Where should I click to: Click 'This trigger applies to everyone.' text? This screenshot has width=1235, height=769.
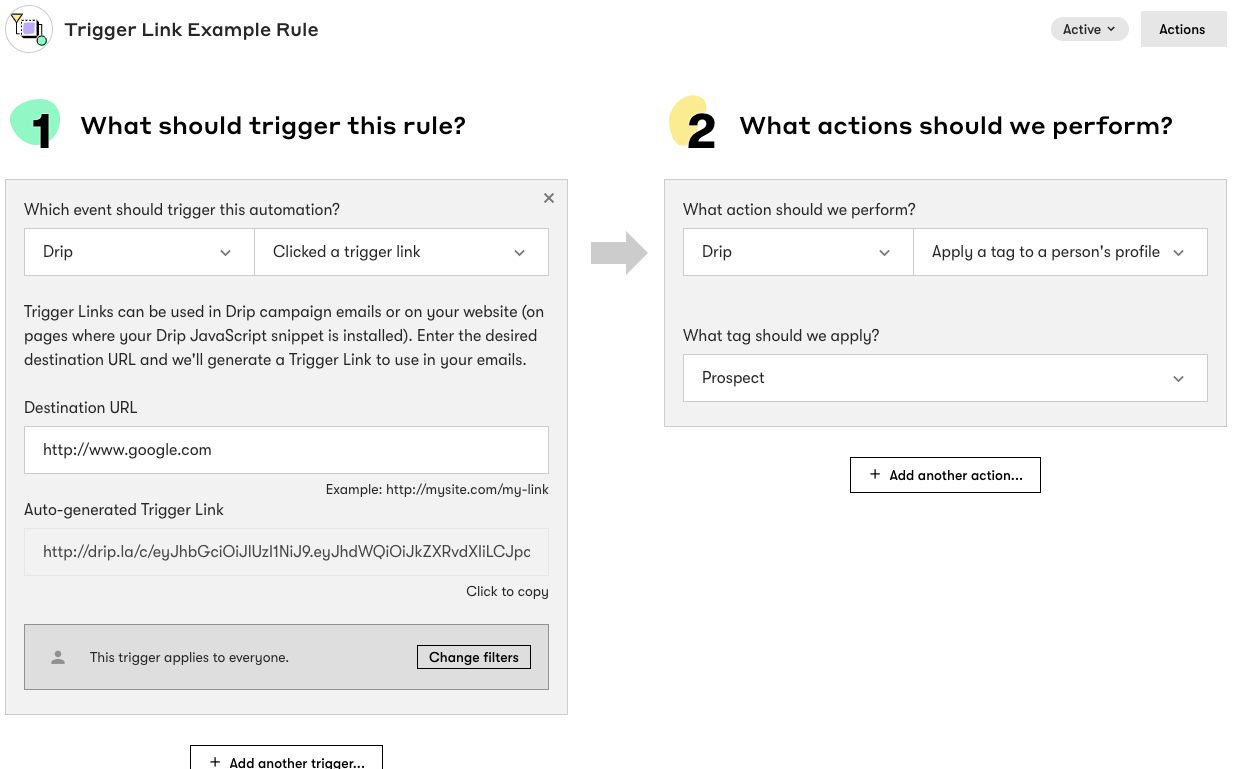pos(189,657)
